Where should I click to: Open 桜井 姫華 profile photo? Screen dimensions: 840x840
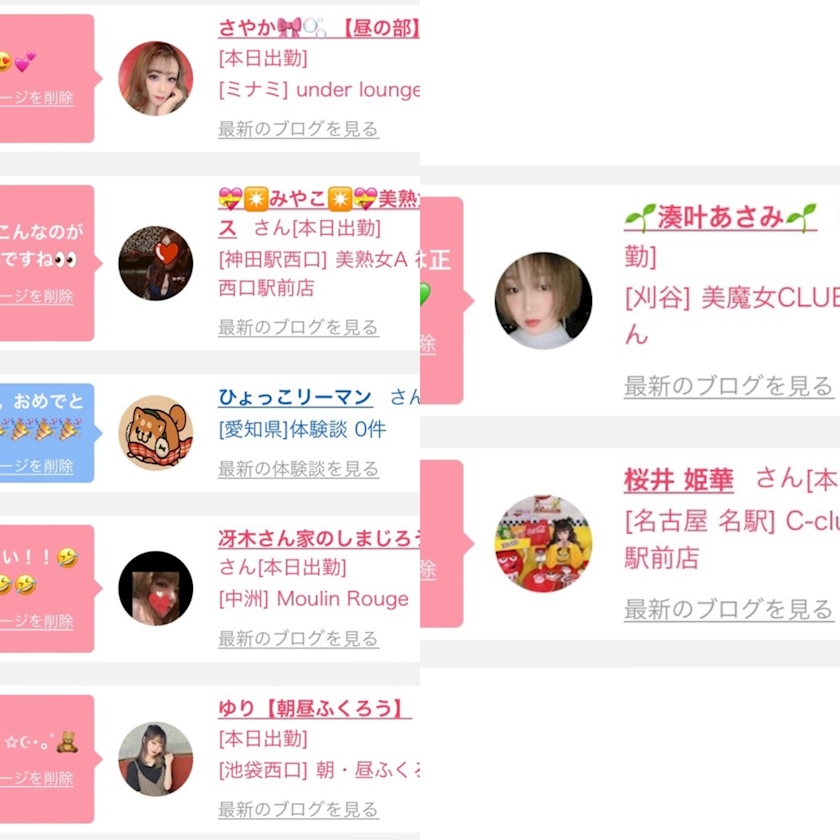(x=543, y=544)
